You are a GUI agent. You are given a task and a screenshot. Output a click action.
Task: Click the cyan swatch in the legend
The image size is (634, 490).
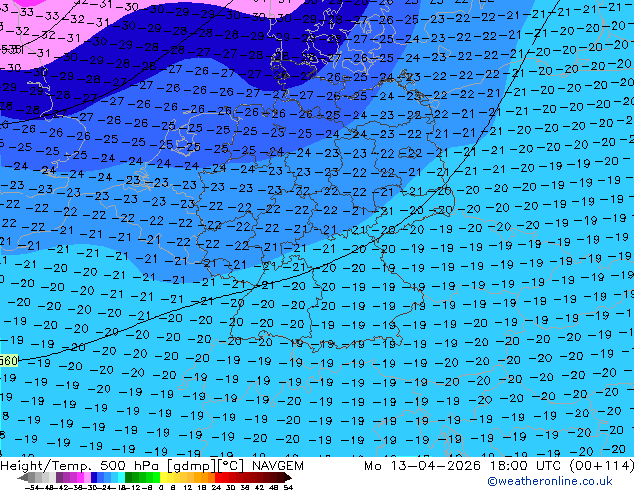point(121,478)
